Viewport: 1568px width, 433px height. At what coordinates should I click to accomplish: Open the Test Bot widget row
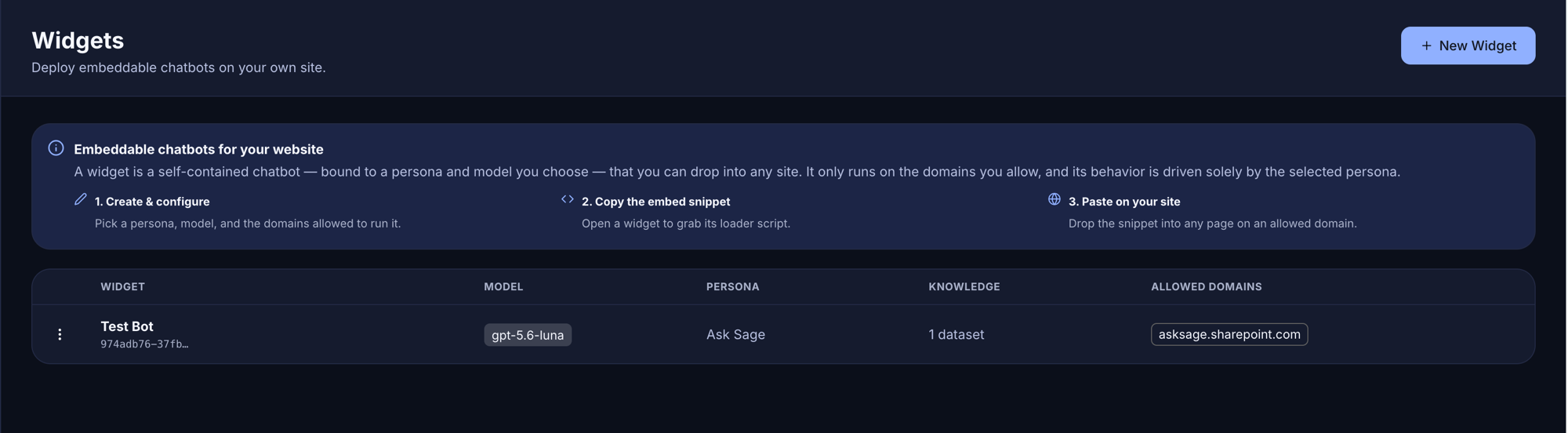point(783,334)
